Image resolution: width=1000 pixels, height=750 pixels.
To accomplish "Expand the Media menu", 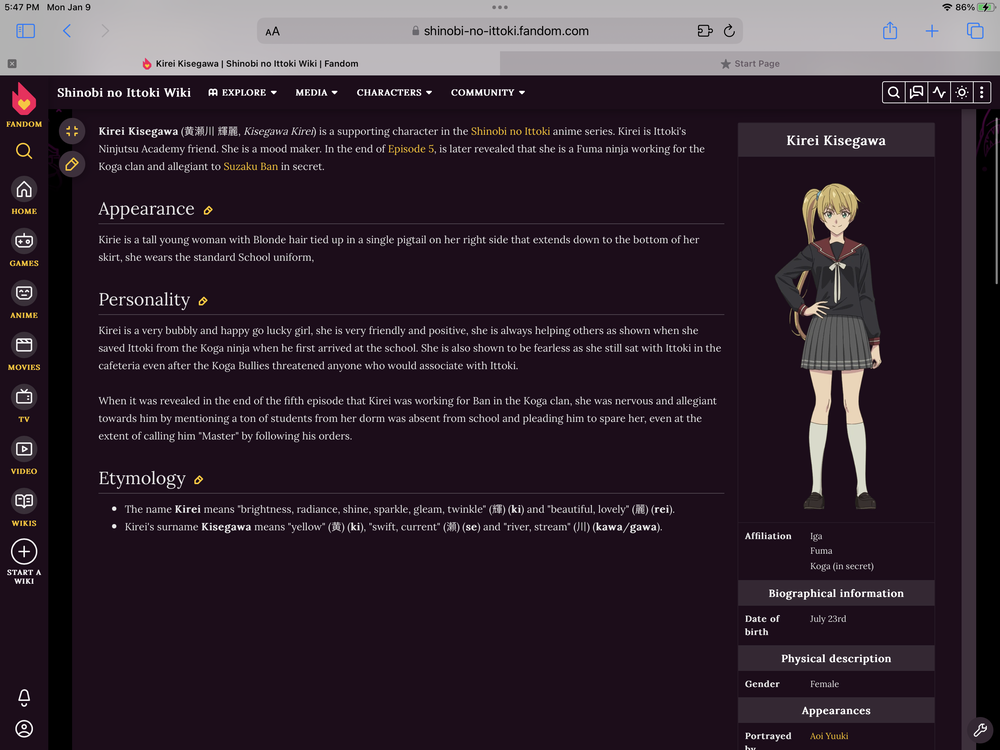I will tap(316, 92).
